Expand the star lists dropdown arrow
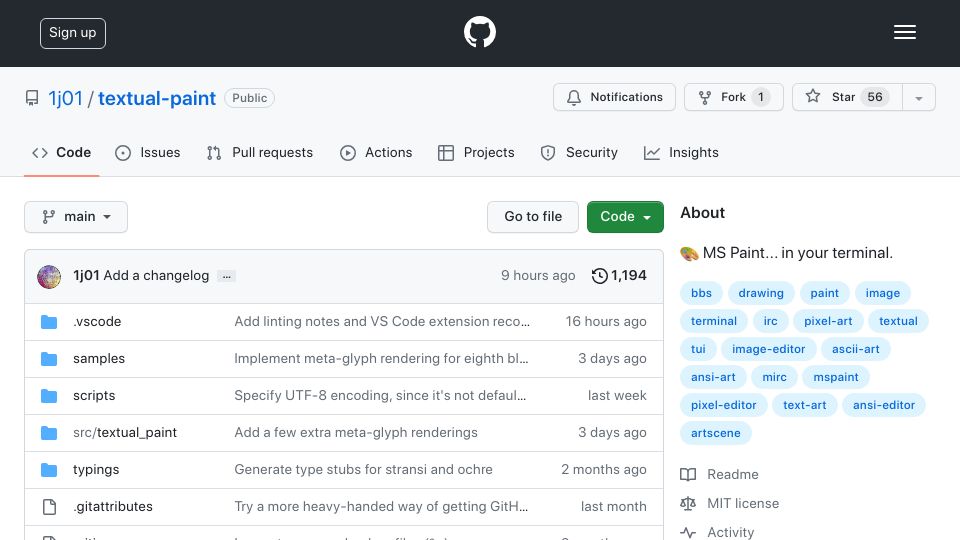Viewport: 960px width, 540px height. pyautogui.click(x=918, y=97)
